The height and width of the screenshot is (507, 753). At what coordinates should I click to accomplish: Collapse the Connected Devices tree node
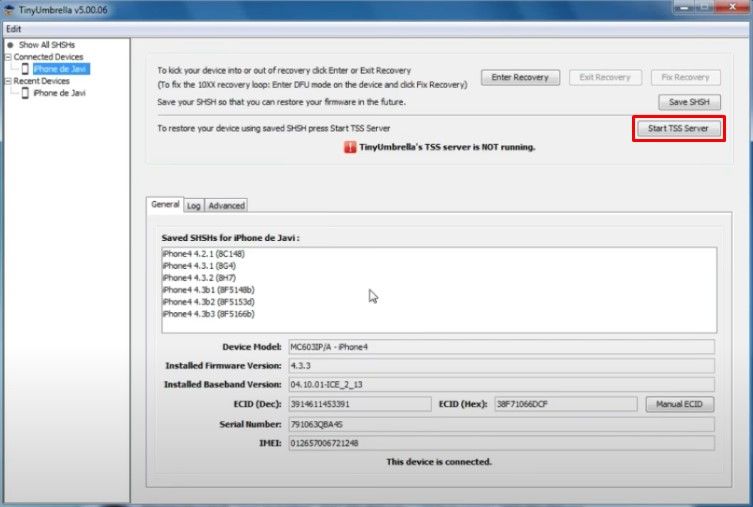tap(8, 57)
